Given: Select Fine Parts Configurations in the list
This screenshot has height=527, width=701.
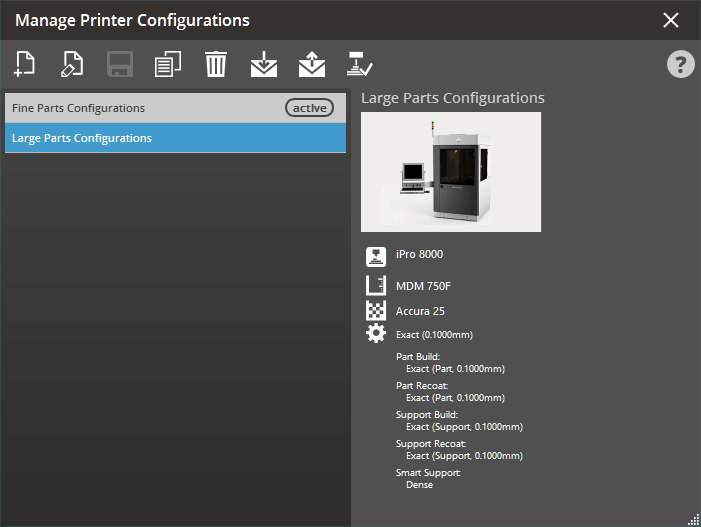Looking at the screenshot, I should [140, 108].
